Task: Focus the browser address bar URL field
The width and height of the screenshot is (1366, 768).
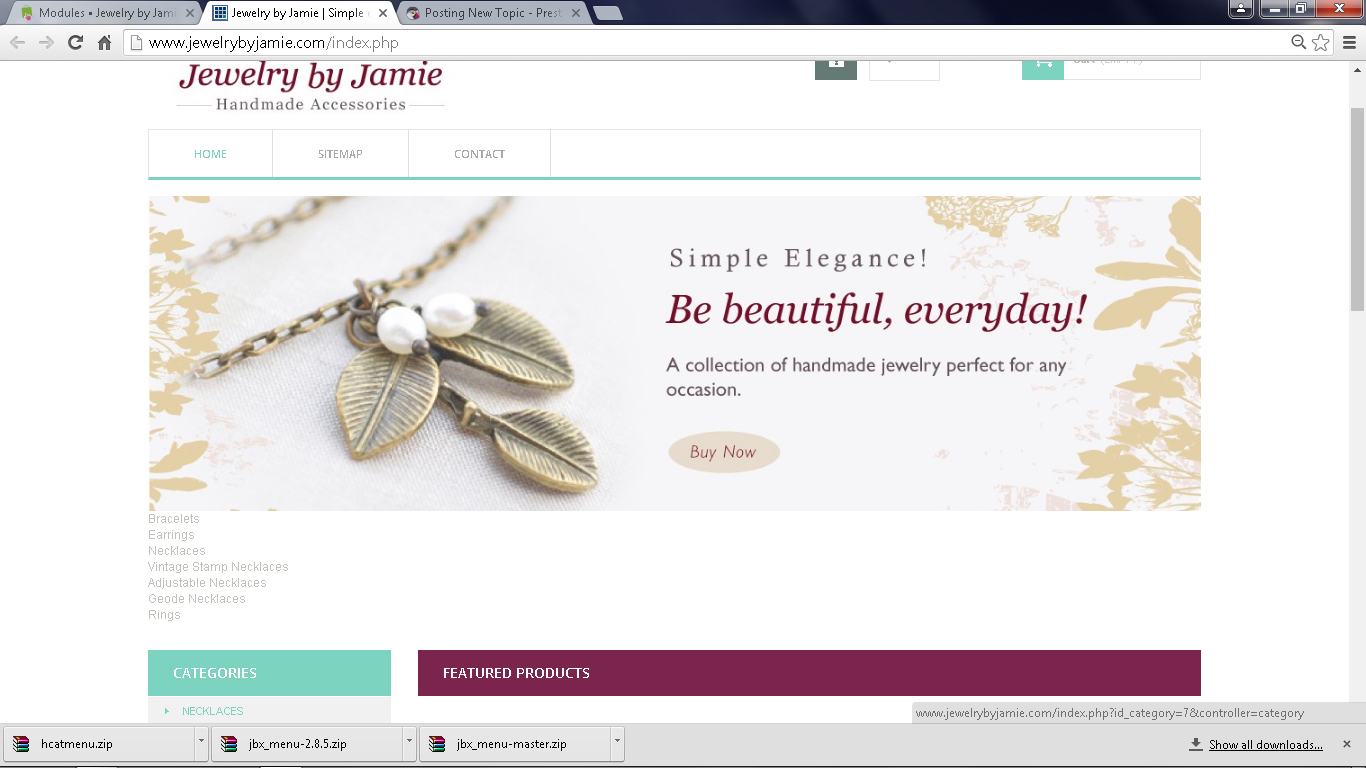Action: pyautogui.click(x=700, y=42)
